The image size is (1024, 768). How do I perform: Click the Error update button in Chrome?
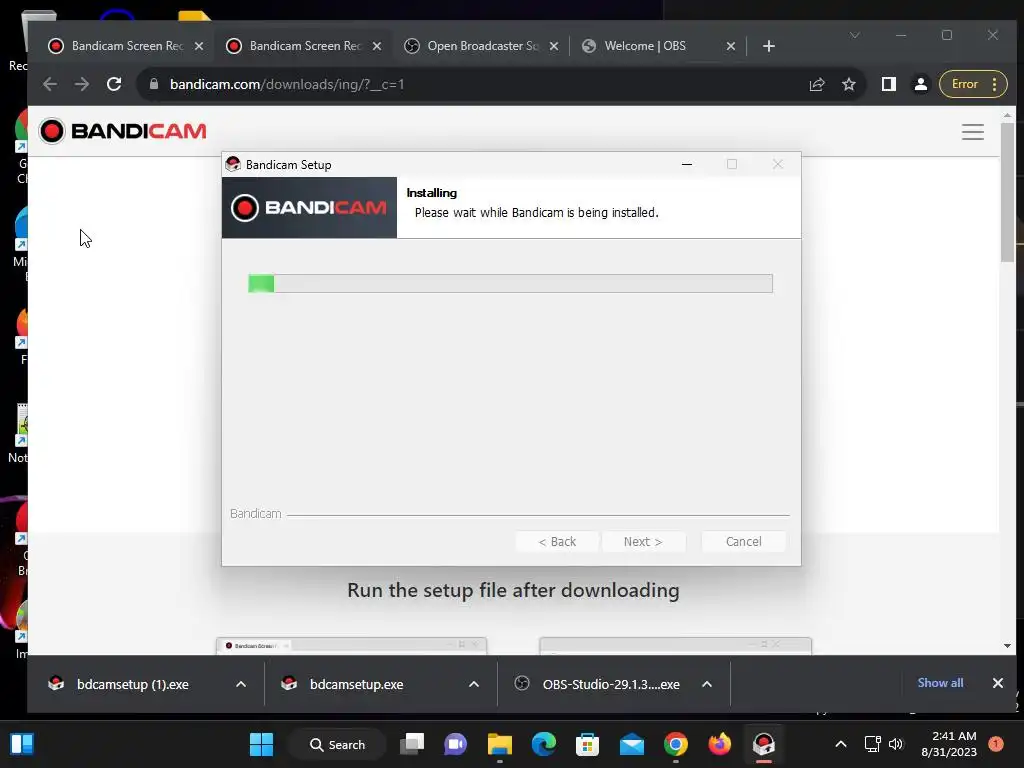point(972,84)
